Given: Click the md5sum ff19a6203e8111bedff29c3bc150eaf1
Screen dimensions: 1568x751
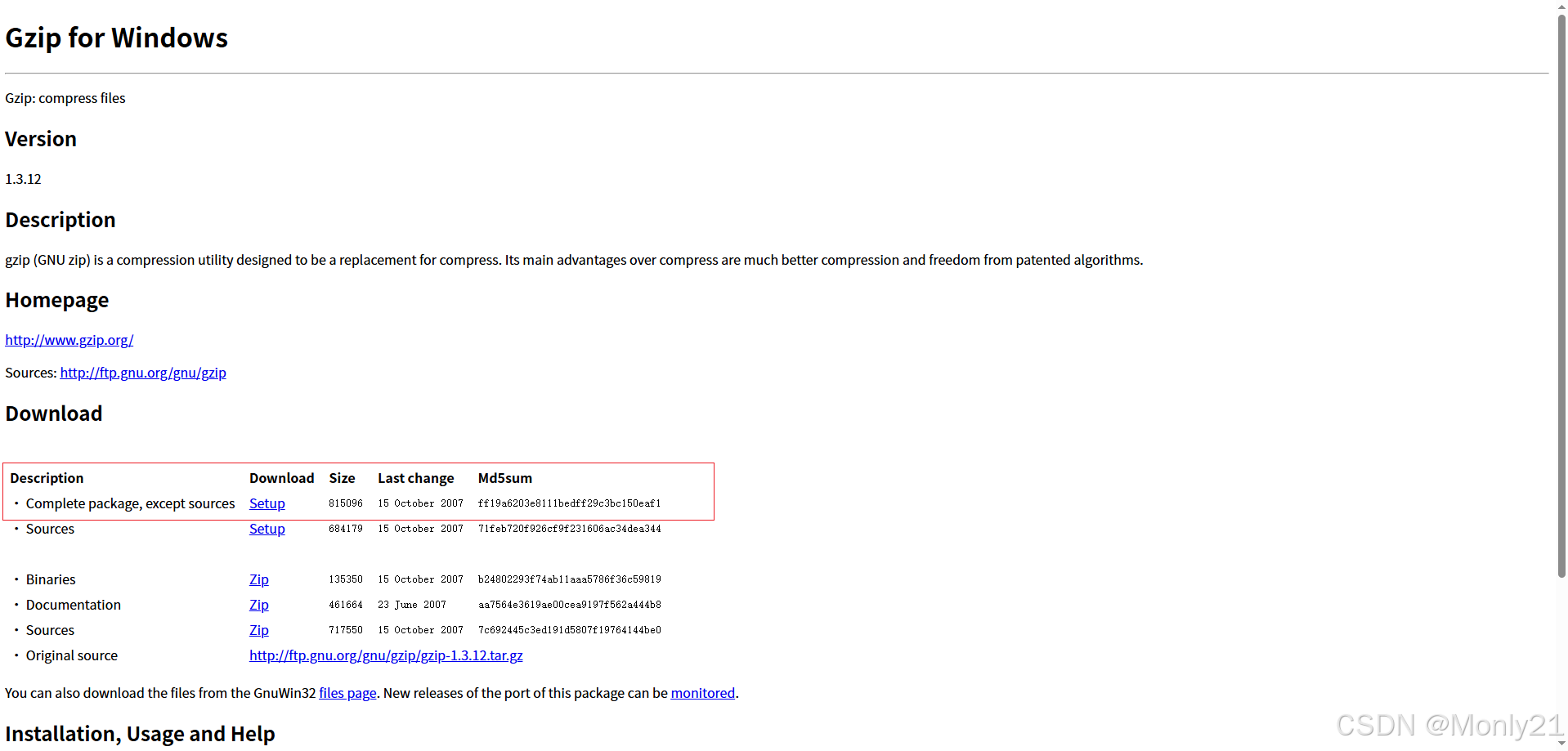Looking at the screenshot, I should click(x=570, y=503).
